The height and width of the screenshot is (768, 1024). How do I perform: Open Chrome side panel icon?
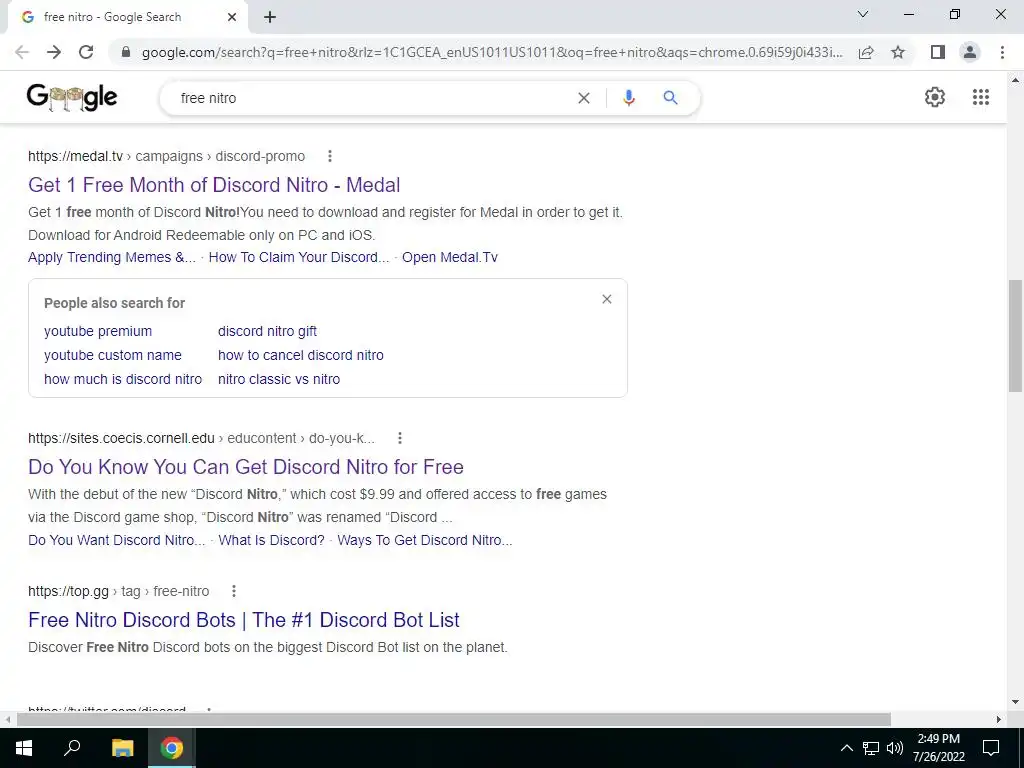coord(938,52)
